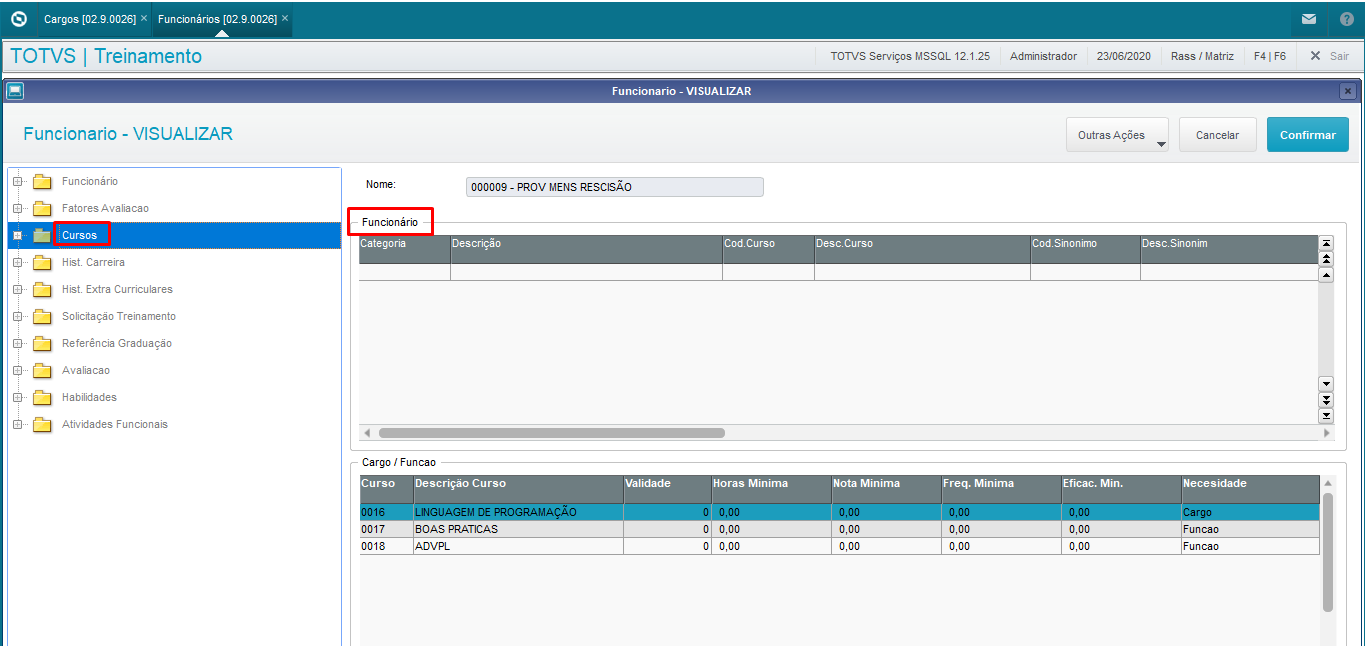Image resolution: width=1365 pixels, height=646 pixels.
Task: Click the Nome input field
Action: click(x=614, y=187)
